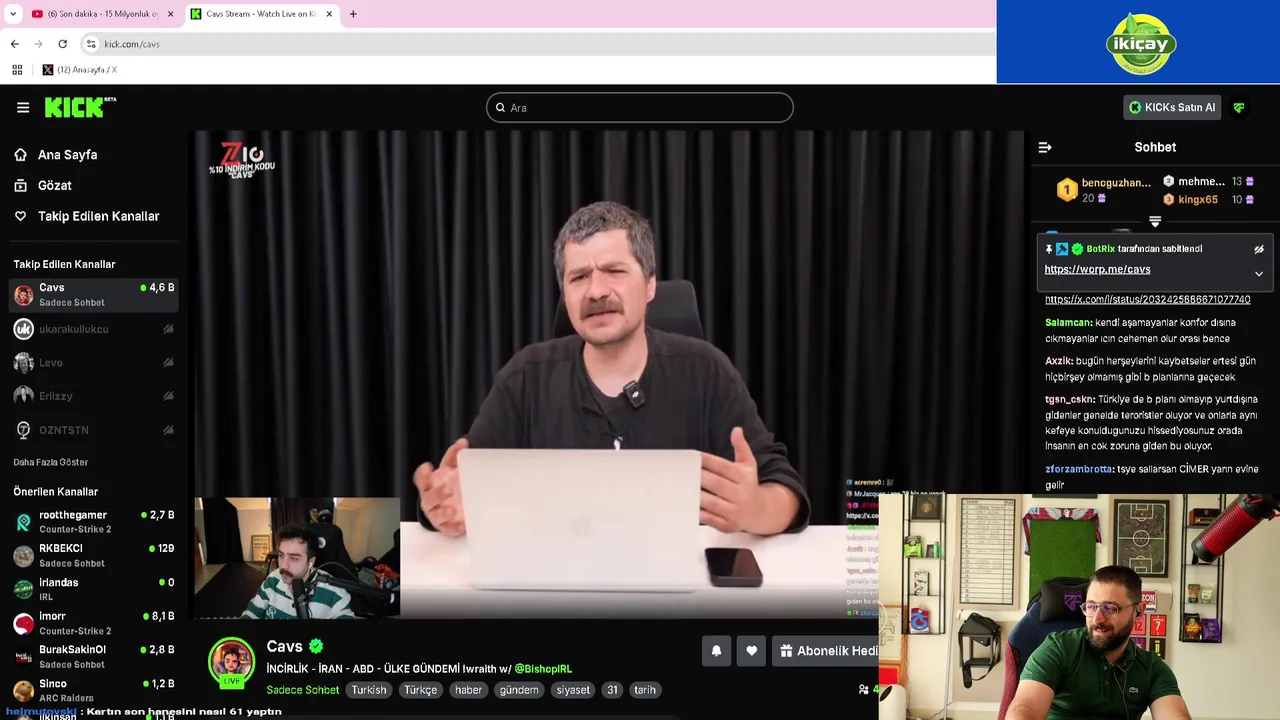This screenshot has height=720, width=1280.
Task: Open Sinco ARC Raiders channel
Action: click(94, 690)
